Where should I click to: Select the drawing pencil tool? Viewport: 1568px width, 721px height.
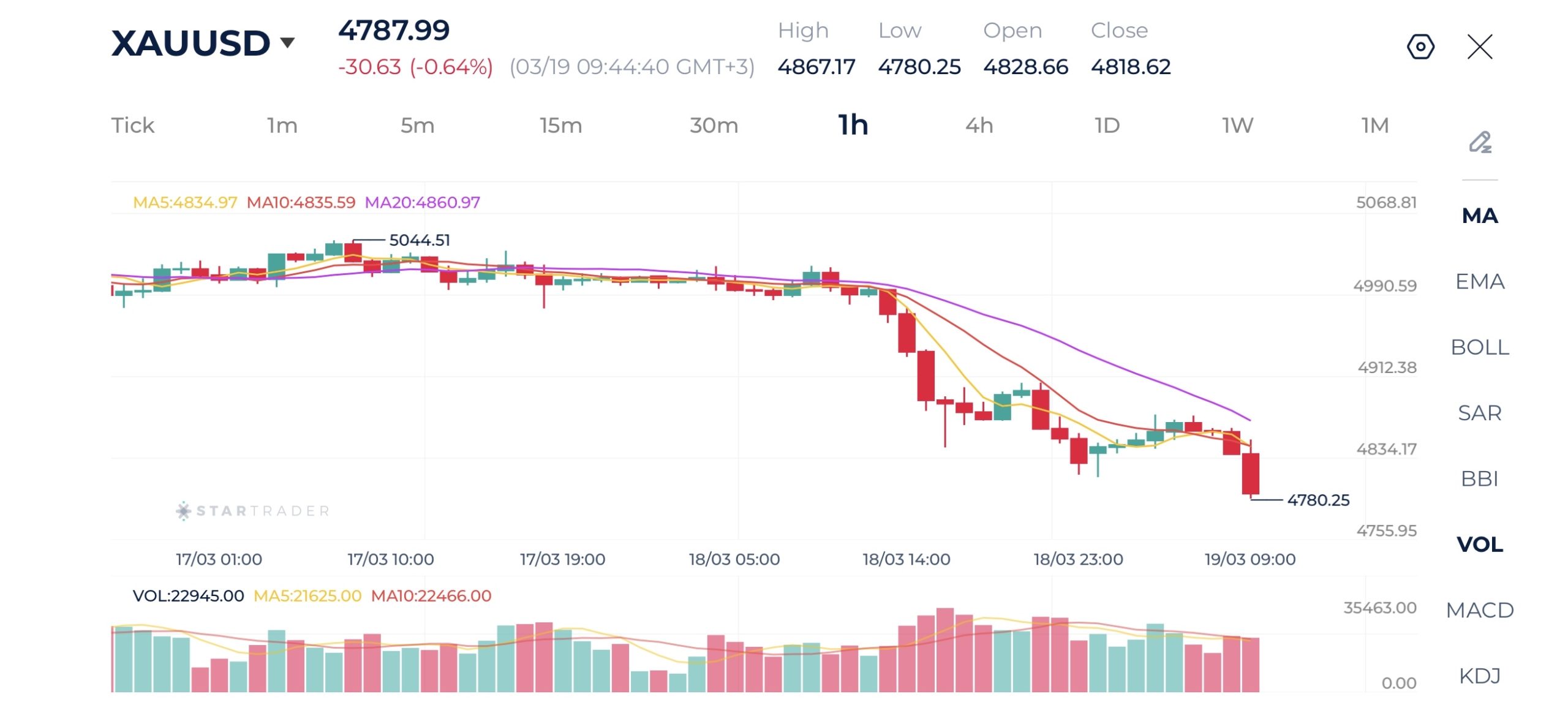pyautogui.click(x=1480, y=142)
